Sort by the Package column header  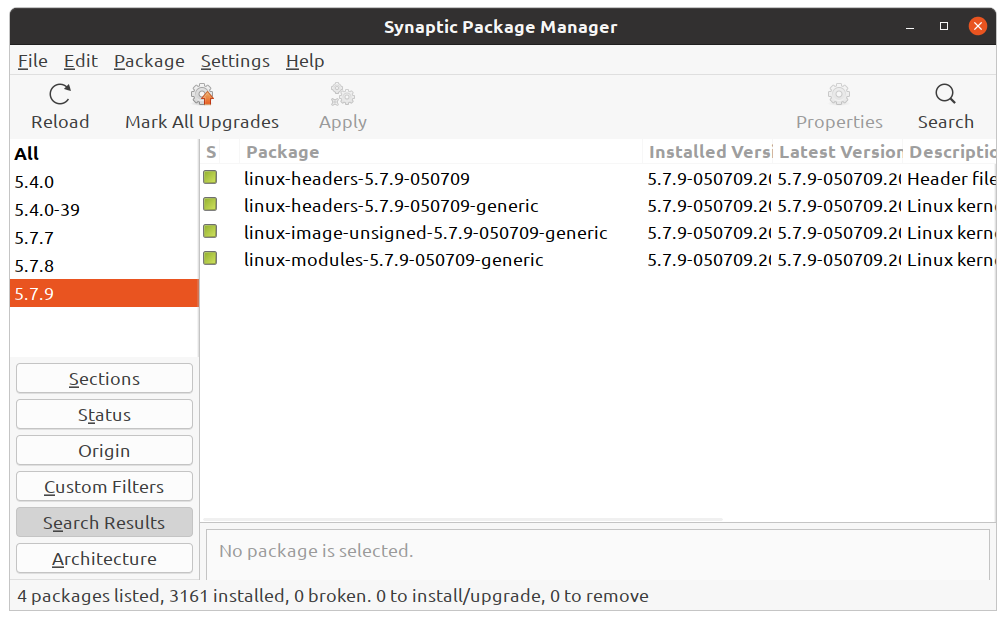coord(440,152)
